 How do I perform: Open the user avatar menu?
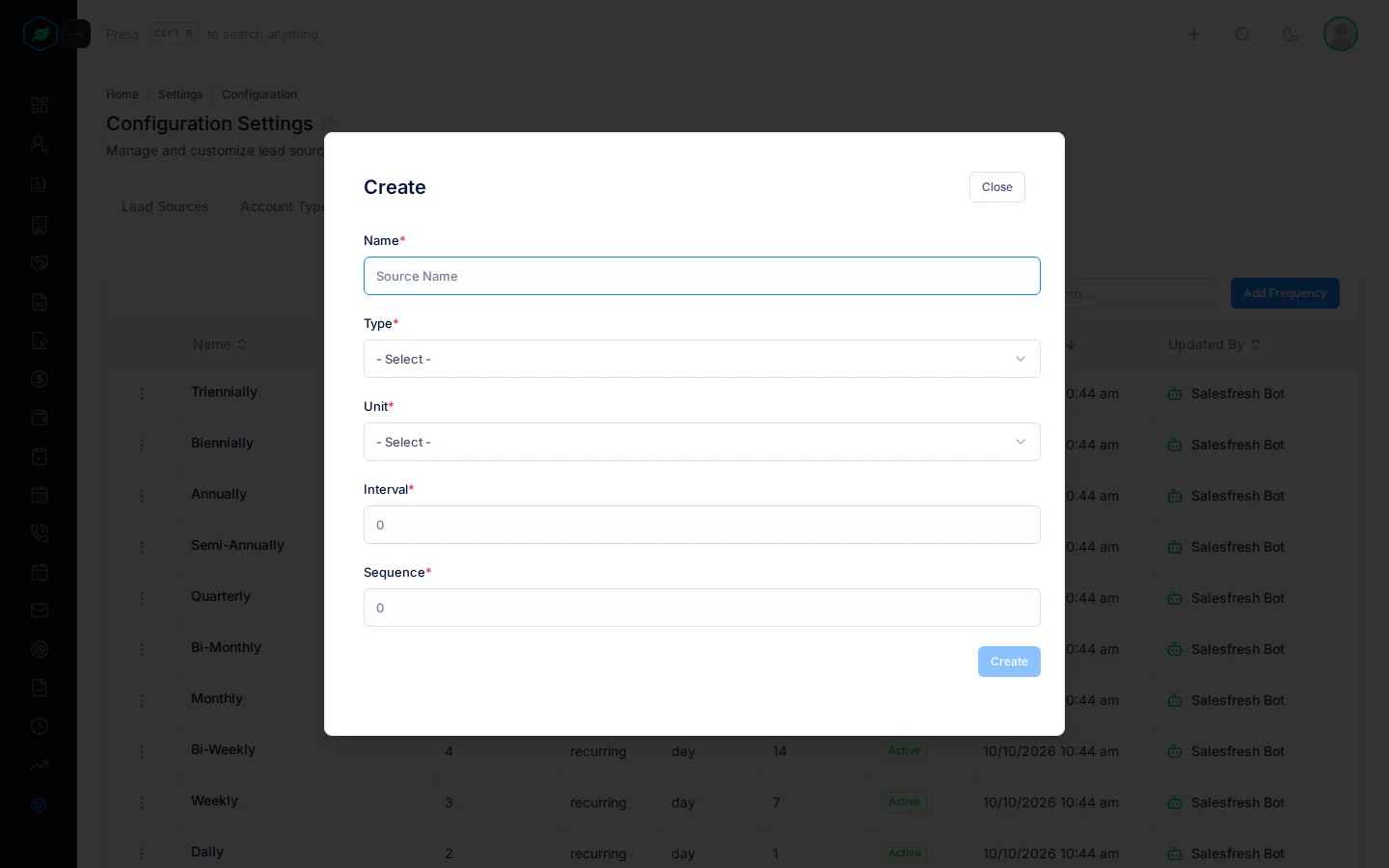click(x=1341, y=34)
